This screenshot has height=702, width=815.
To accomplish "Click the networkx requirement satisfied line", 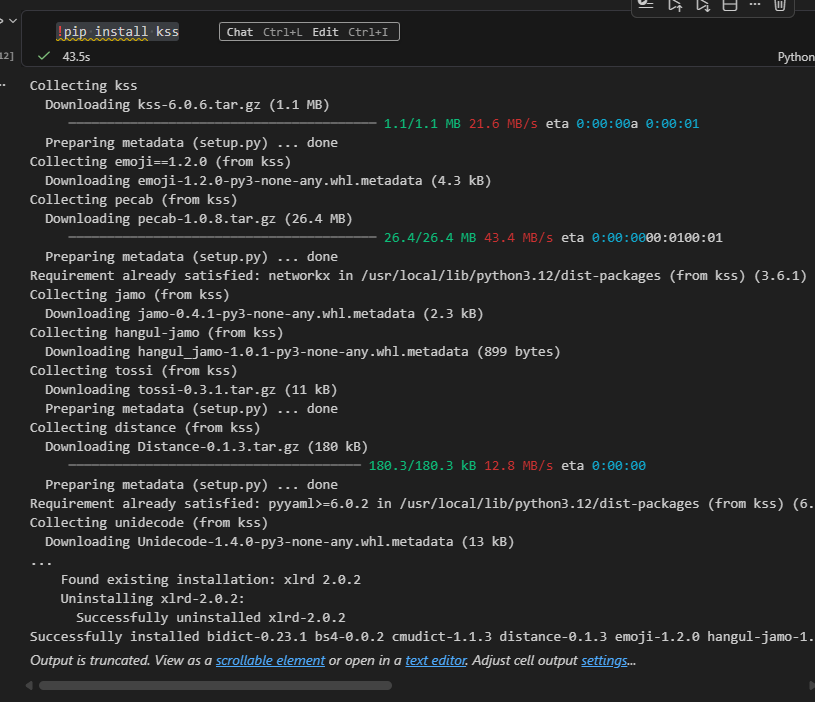I will pyautogui.click(x=418, y=276).
